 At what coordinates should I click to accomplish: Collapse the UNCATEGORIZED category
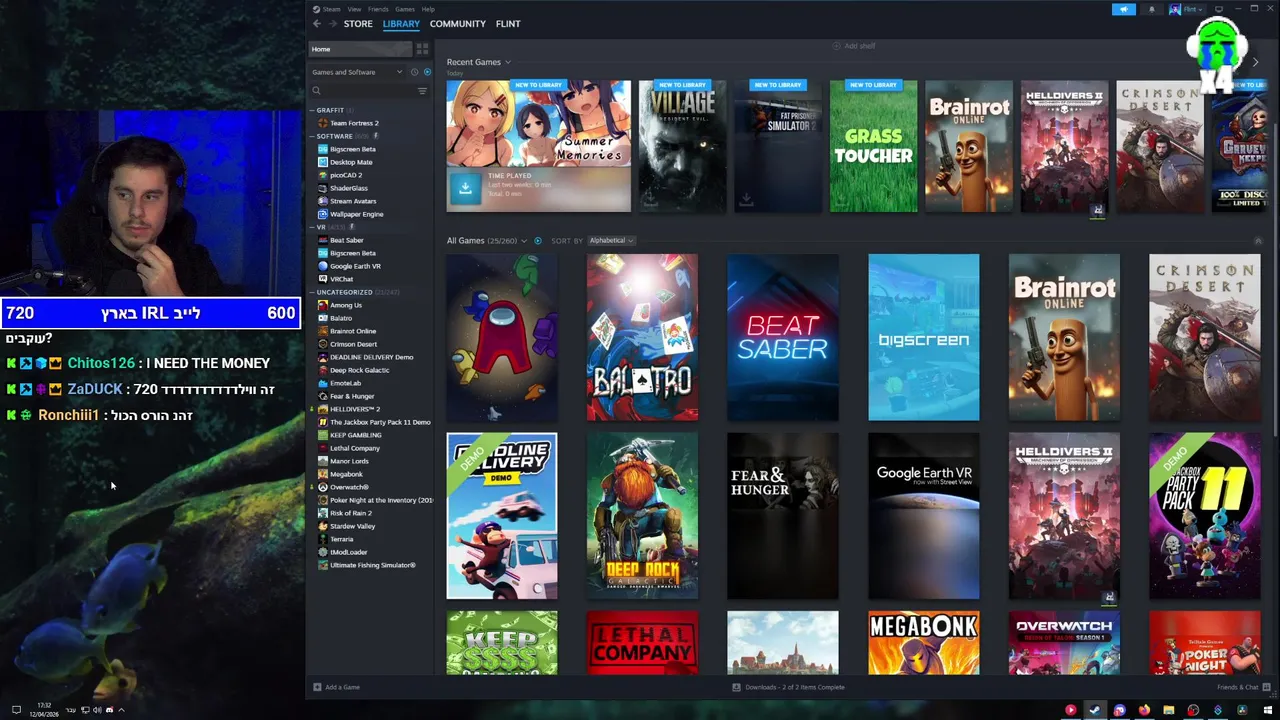coord(312,292)
